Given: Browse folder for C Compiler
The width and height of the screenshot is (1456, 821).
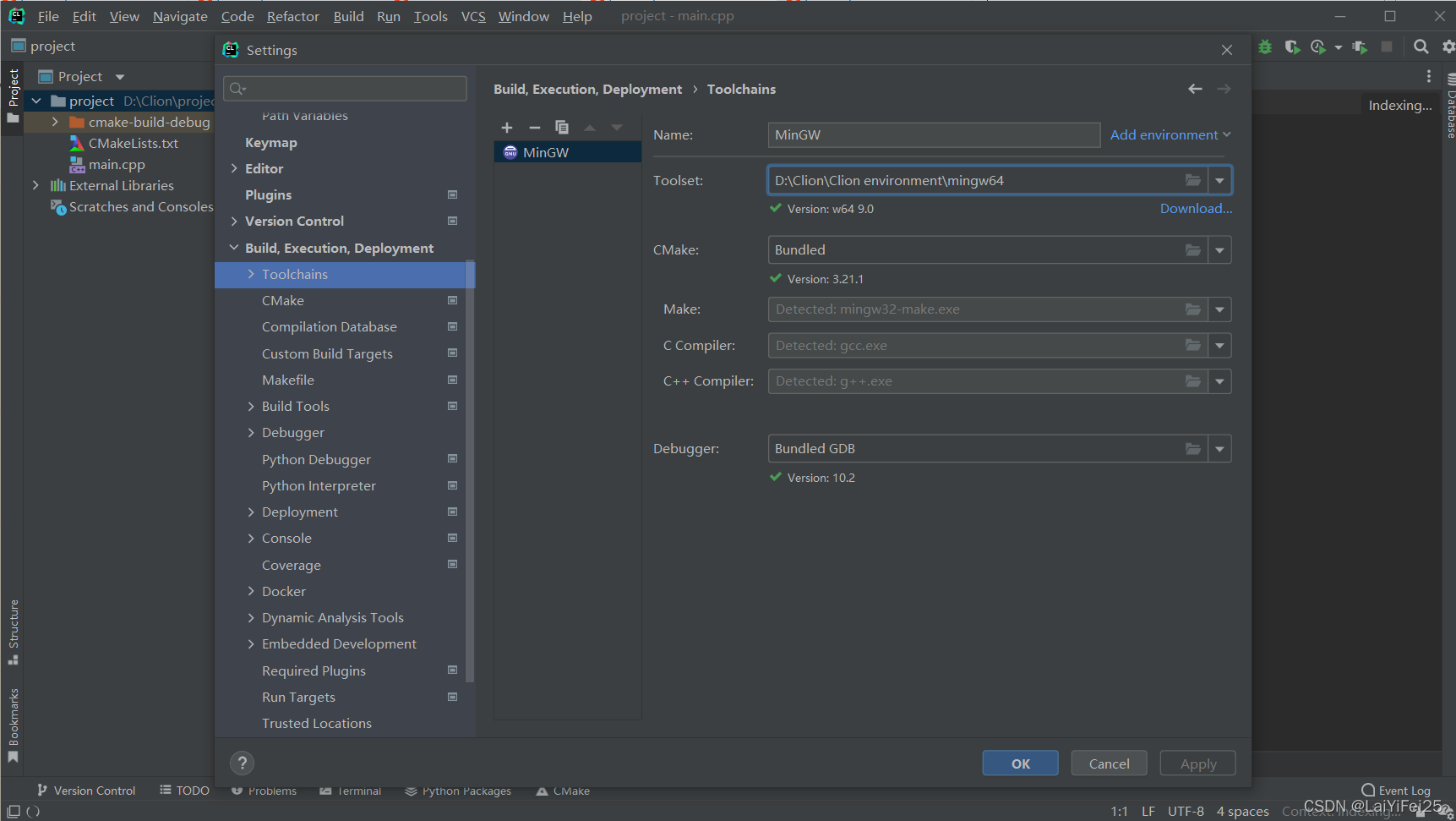Looking at the screenshot, I should [1192, 346].
